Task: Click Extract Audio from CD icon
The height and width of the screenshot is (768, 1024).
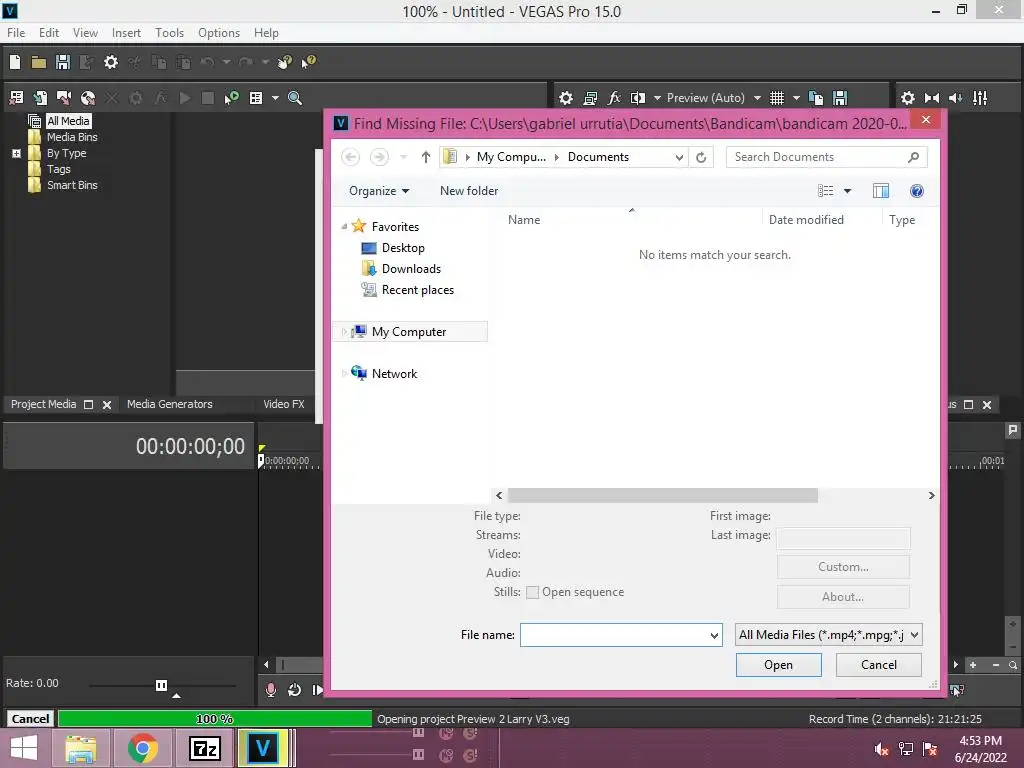Action: point(88,98)
